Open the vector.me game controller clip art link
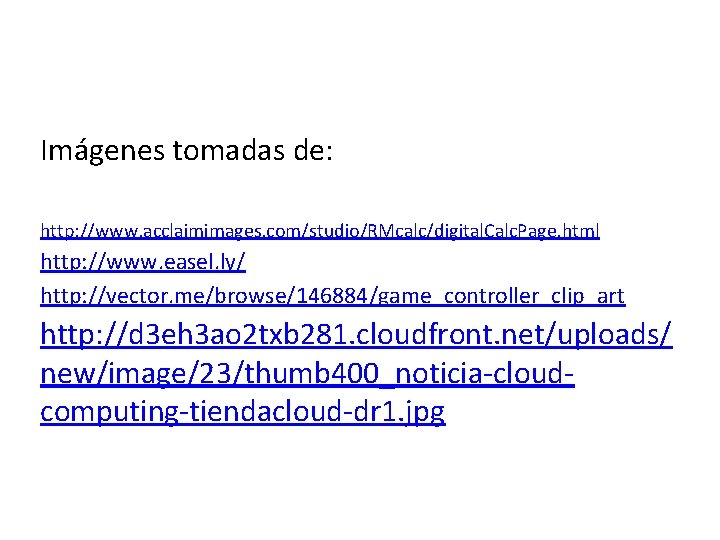The height and width of the screenshot is (540, 720). 332,296
